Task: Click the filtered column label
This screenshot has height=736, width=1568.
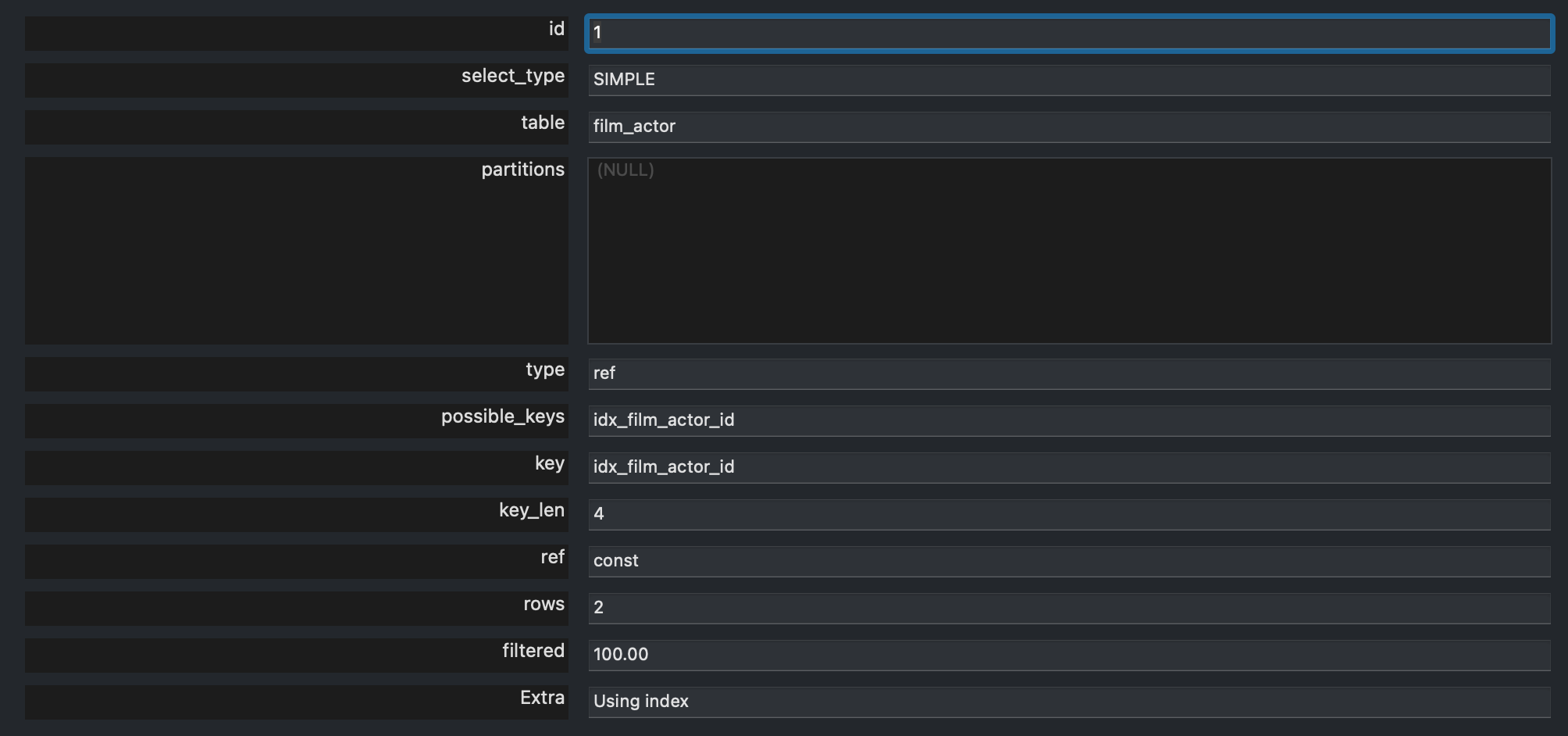Action: 533,651
